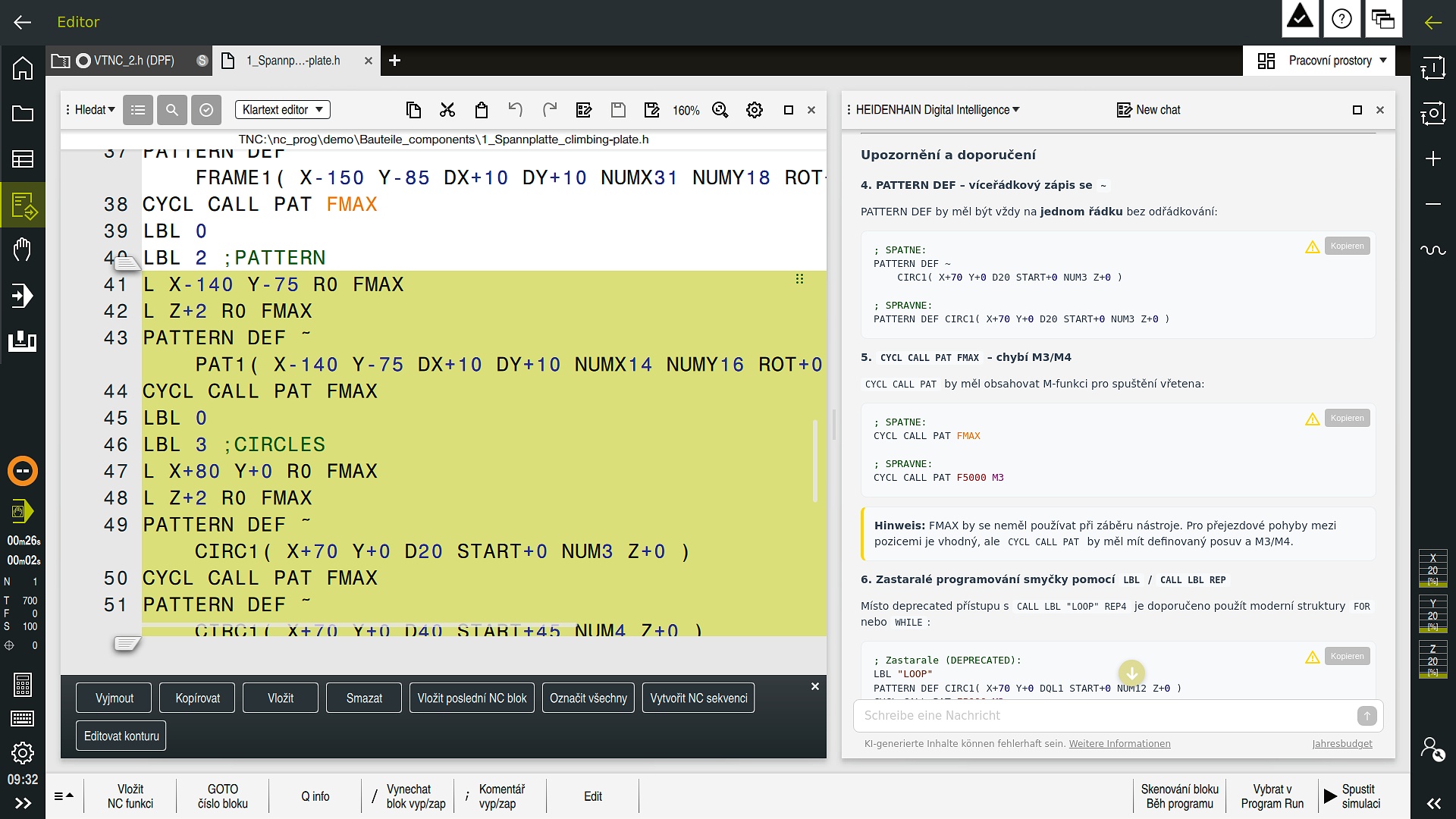Toggle the search mode button

(x=172, y=110)
